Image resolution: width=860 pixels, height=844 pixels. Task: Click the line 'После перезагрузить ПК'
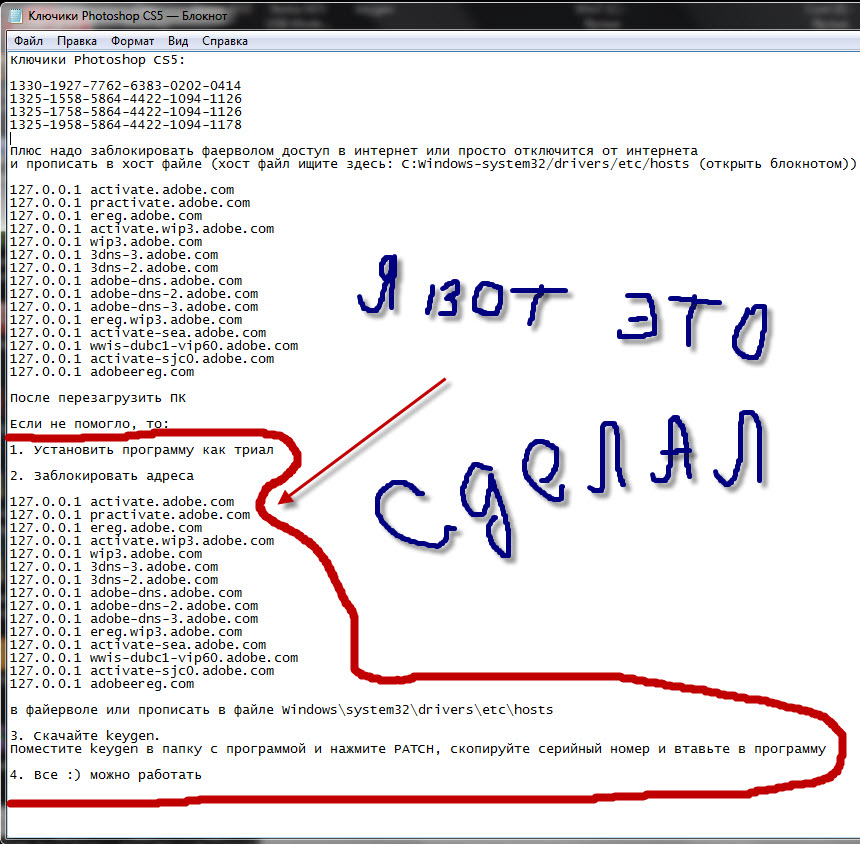98,398
